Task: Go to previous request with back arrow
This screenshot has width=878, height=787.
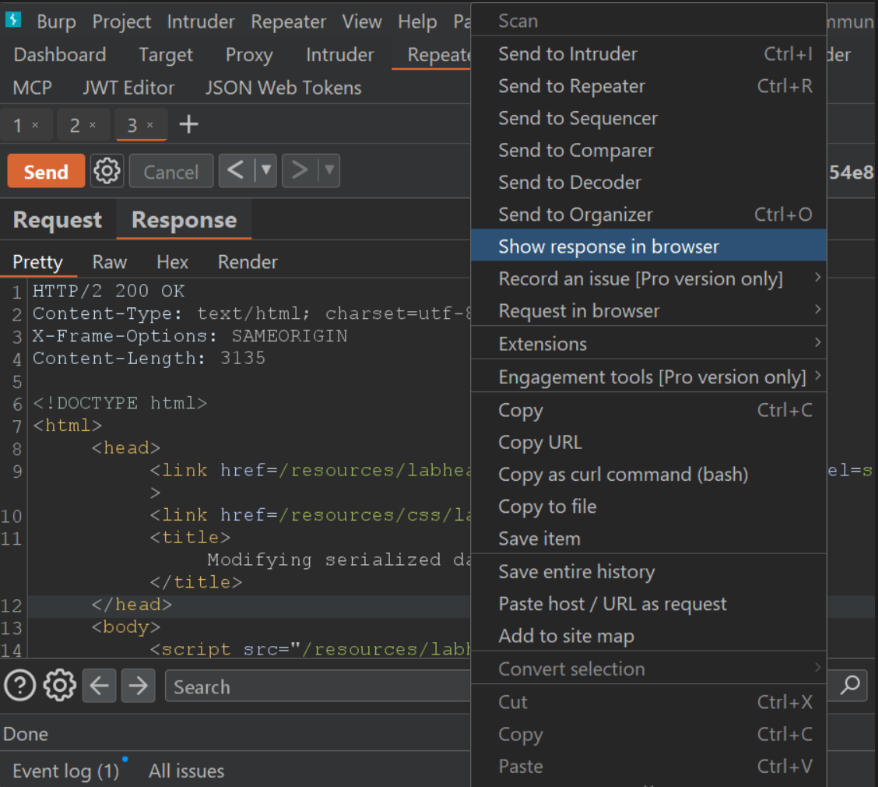Action: pos(236,170)
